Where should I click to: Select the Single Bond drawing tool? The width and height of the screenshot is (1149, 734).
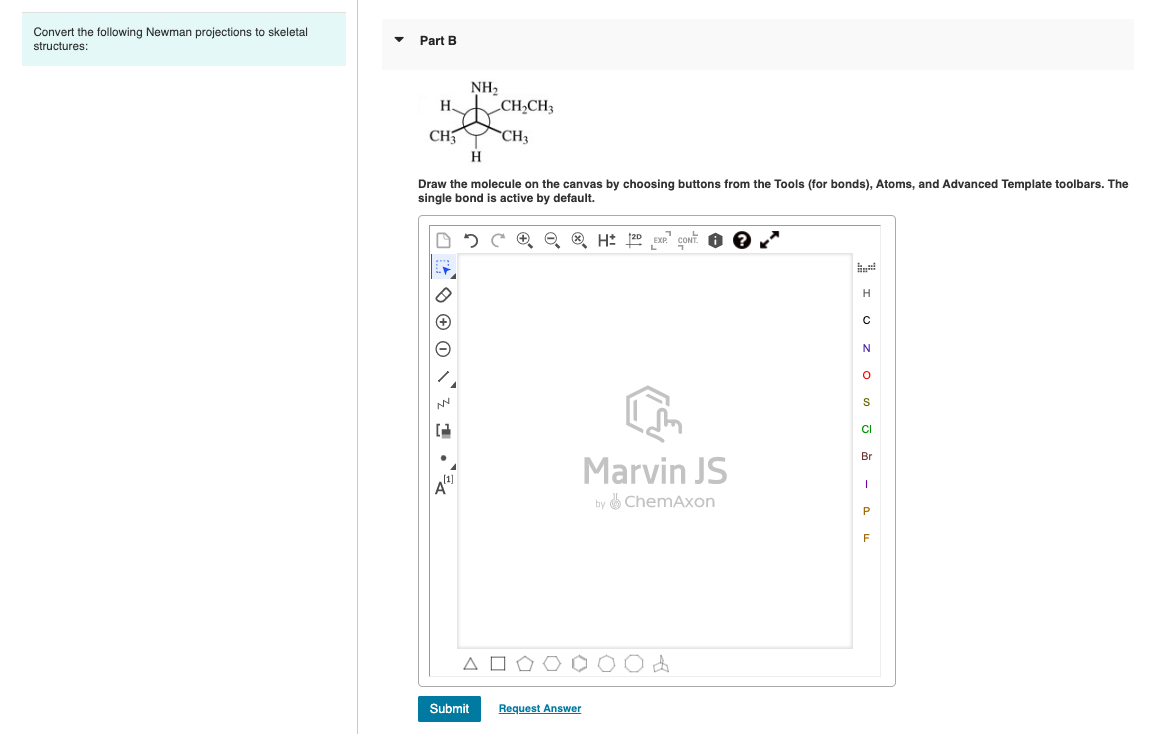[x=443, y=377]
